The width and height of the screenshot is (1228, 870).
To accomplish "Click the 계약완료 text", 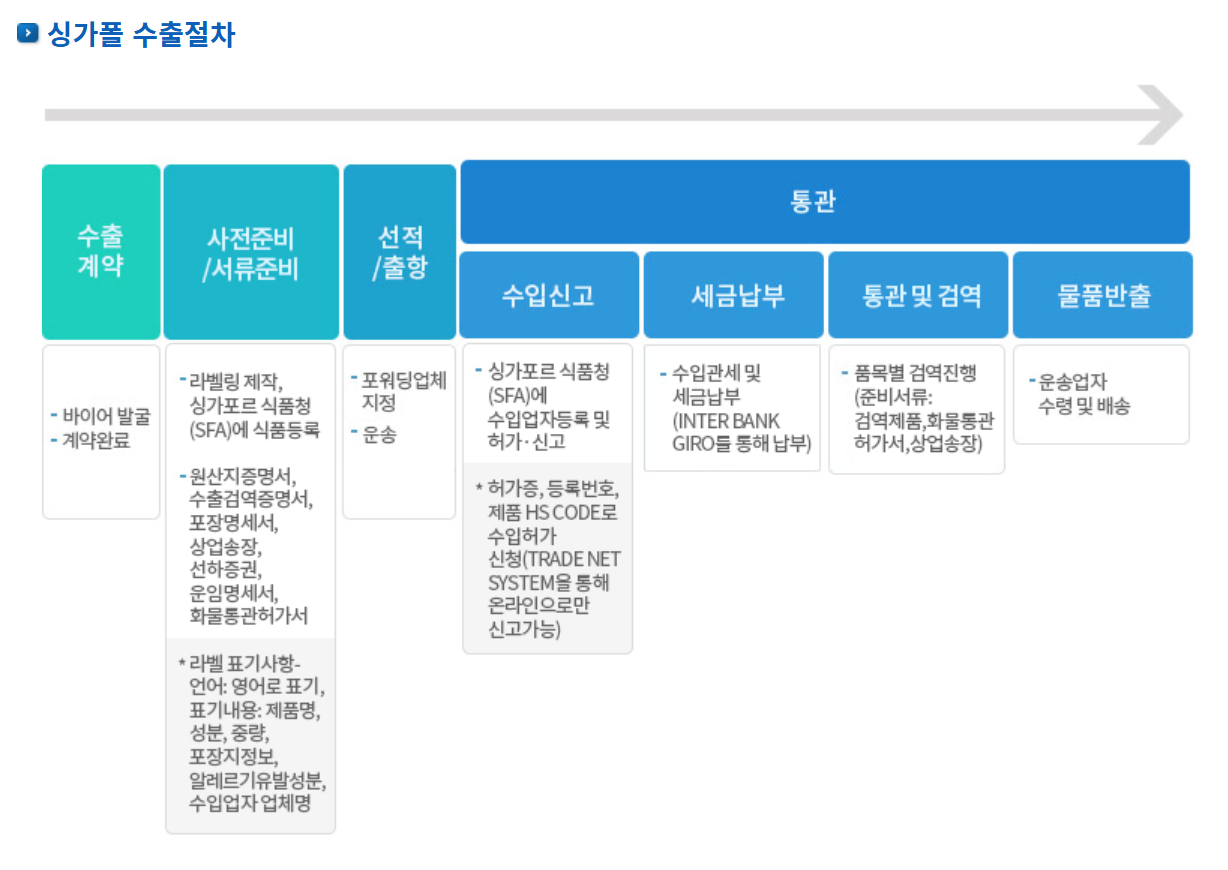I will click(x=96, y=440).
